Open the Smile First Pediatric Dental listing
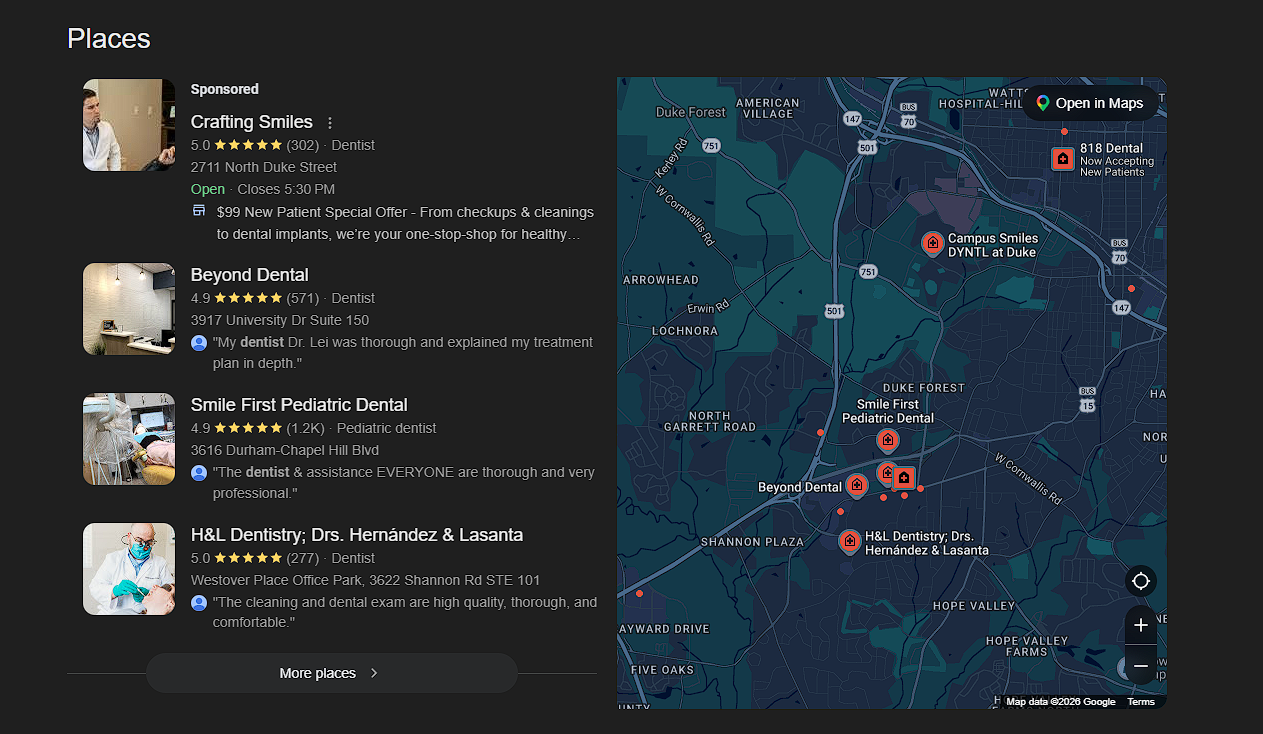This screenshot has width=1263, height=734. pyautogui.click(x=299, y=405)
